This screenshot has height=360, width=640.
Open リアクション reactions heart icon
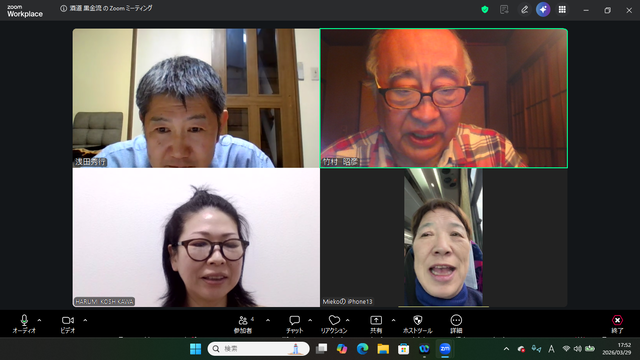coord(334,324)
